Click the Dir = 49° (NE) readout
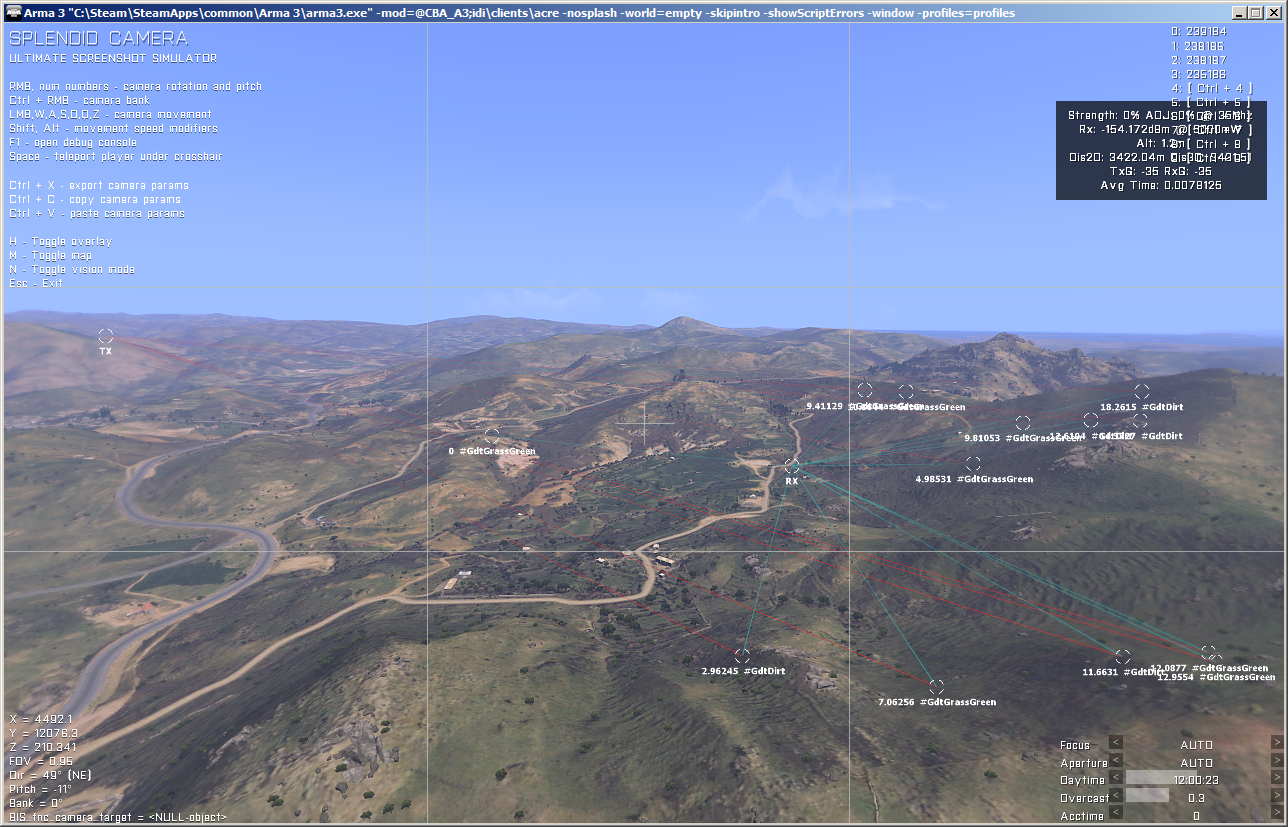 (51, 775)
